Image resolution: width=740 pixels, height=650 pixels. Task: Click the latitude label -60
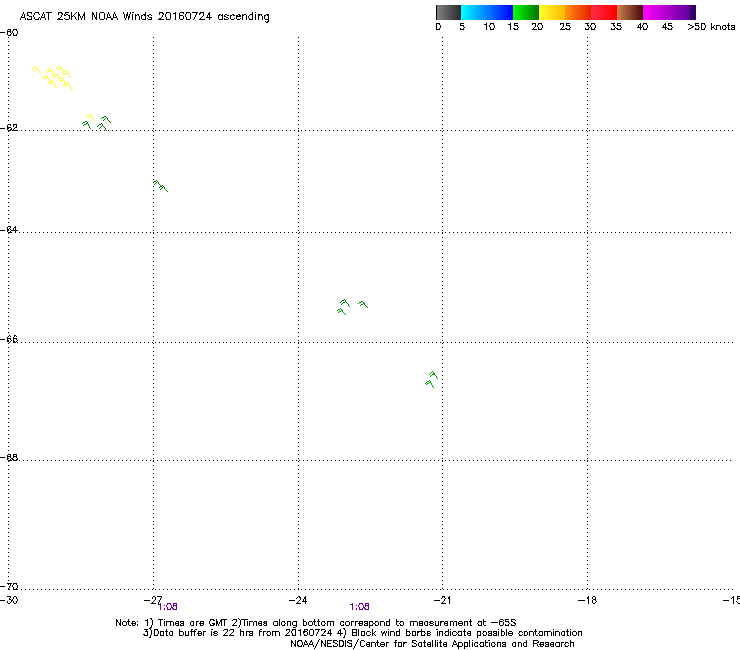coord(9,33)
